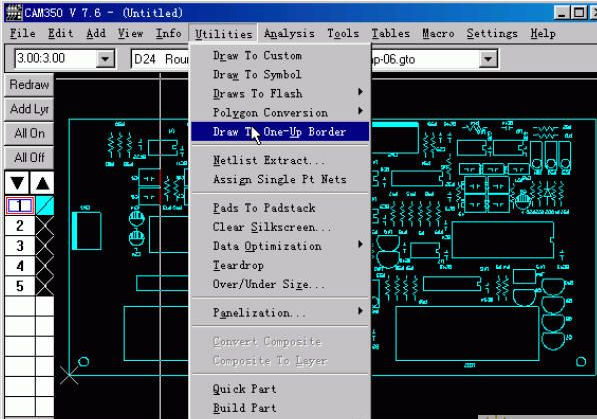Click the All Off layers button
The width and height of the screenshot is (597, 419).
29,158
